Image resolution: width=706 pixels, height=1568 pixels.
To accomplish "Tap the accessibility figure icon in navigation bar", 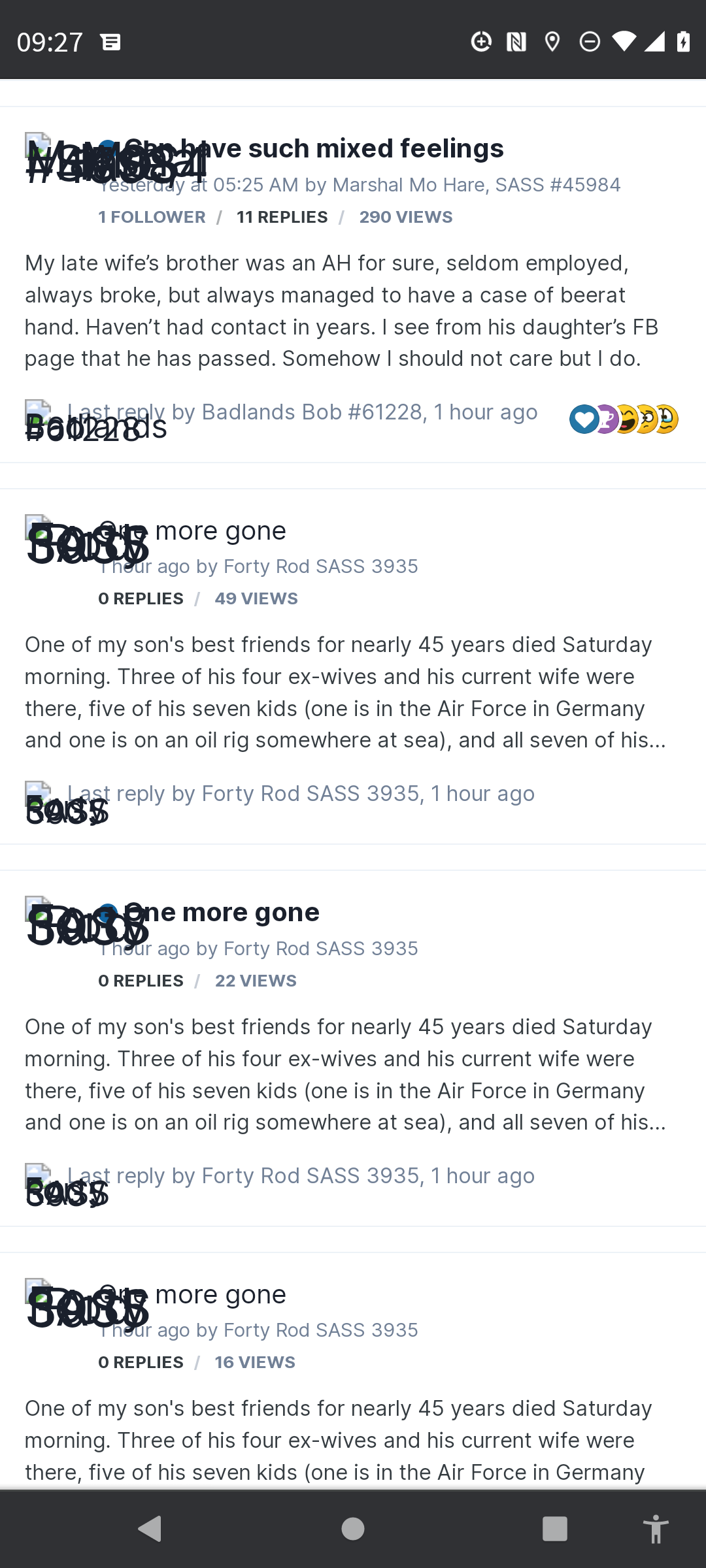I will pyautogui.click(x=656, y=1529).
